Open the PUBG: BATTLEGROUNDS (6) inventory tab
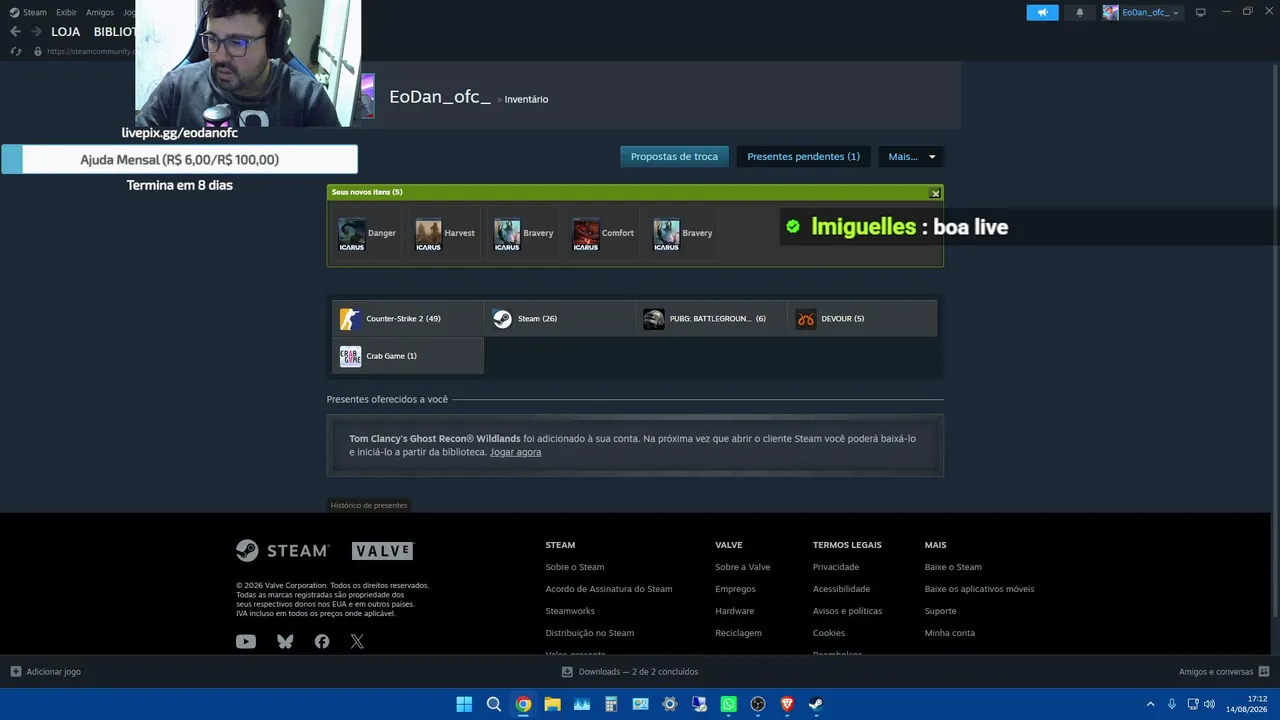This screenshot has height=720, width=1280. coord(711,319)
